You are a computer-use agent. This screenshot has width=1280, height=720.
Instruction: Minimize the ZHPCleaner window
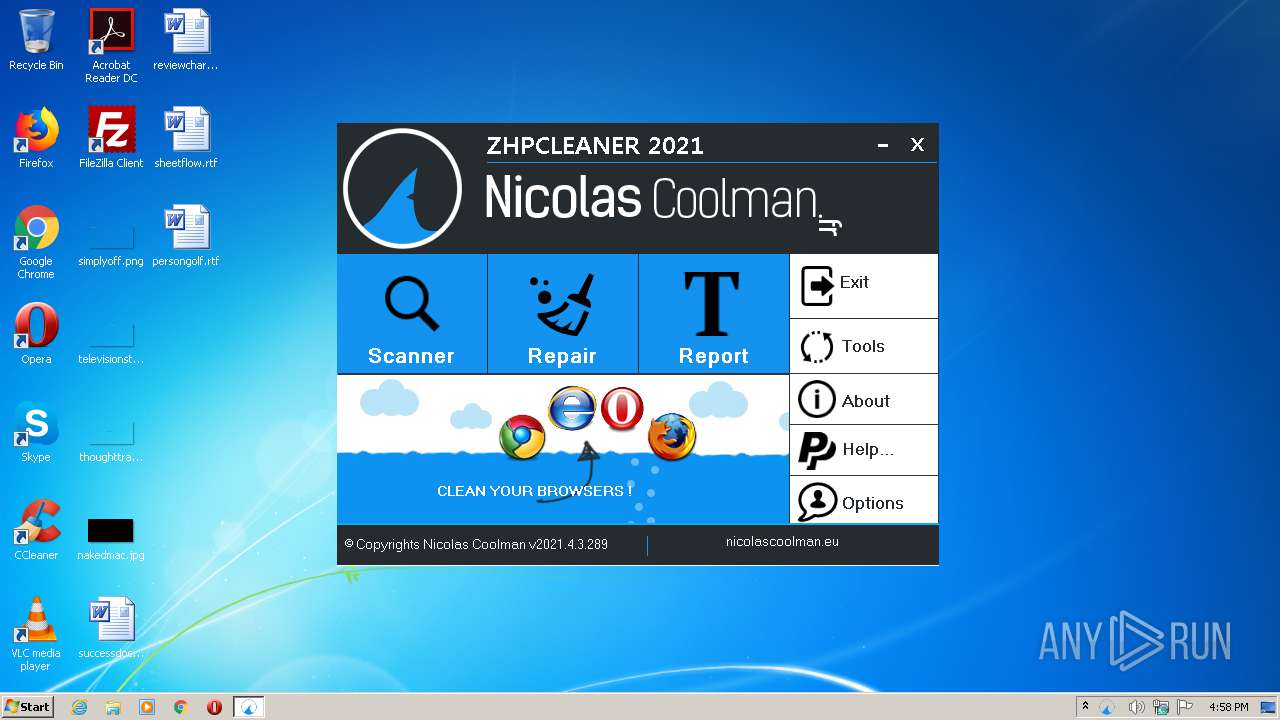click(x=883, y=145)
